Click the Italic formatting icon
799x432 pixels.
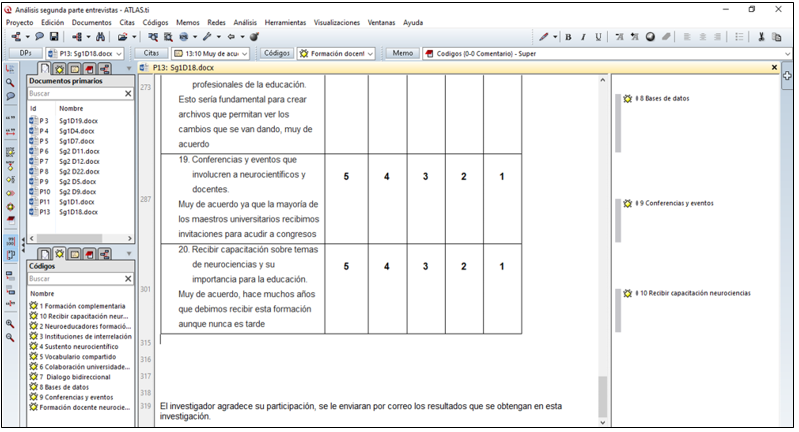pyautogui.click(x=582, y=37)
